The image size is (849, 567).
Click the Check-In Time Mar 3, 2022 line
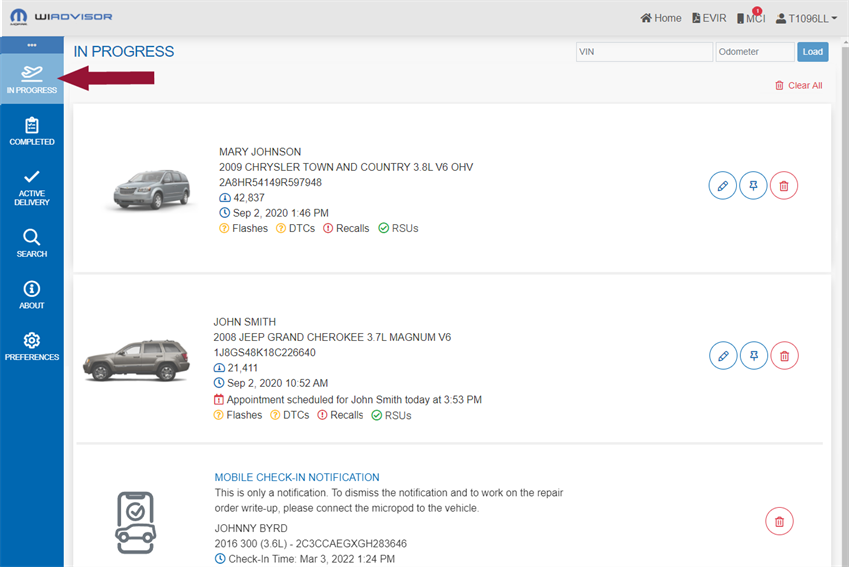(305, 559)
